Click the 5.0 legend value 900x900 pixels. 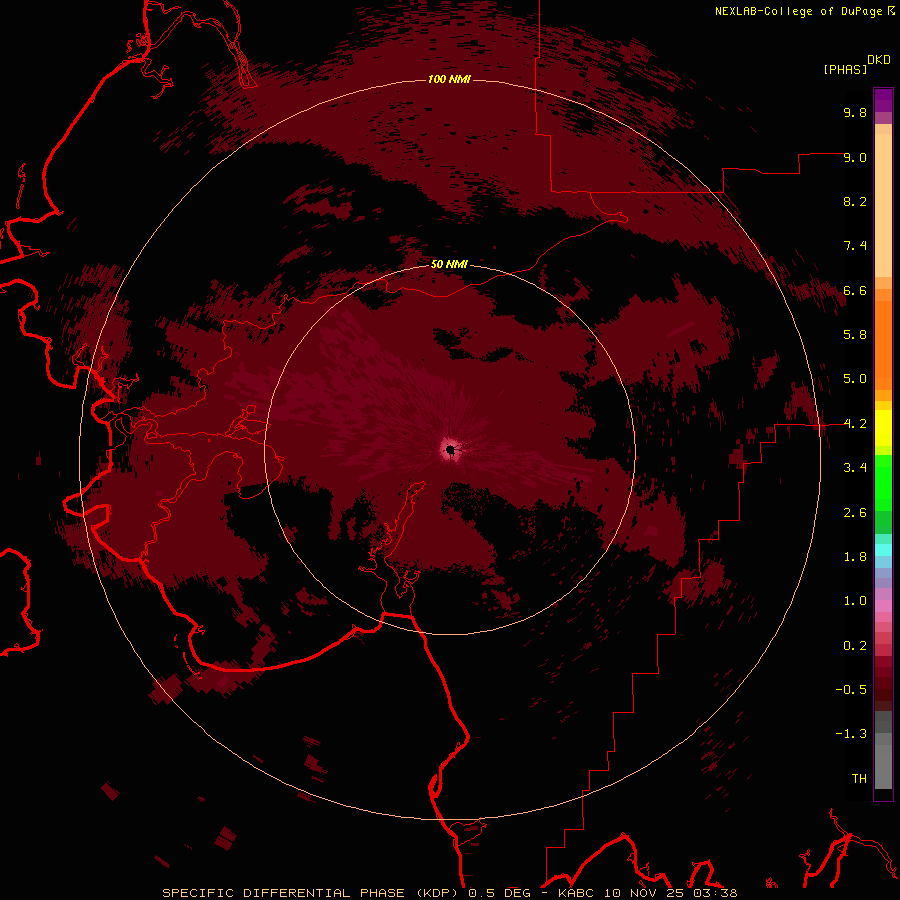(855, 379)
